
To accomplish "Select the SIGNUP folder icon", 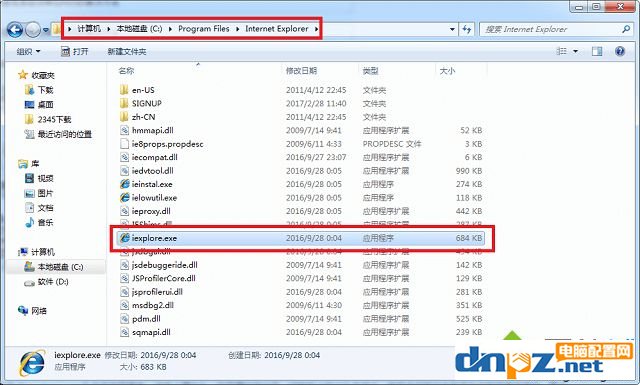I will [x=124, y=103].
